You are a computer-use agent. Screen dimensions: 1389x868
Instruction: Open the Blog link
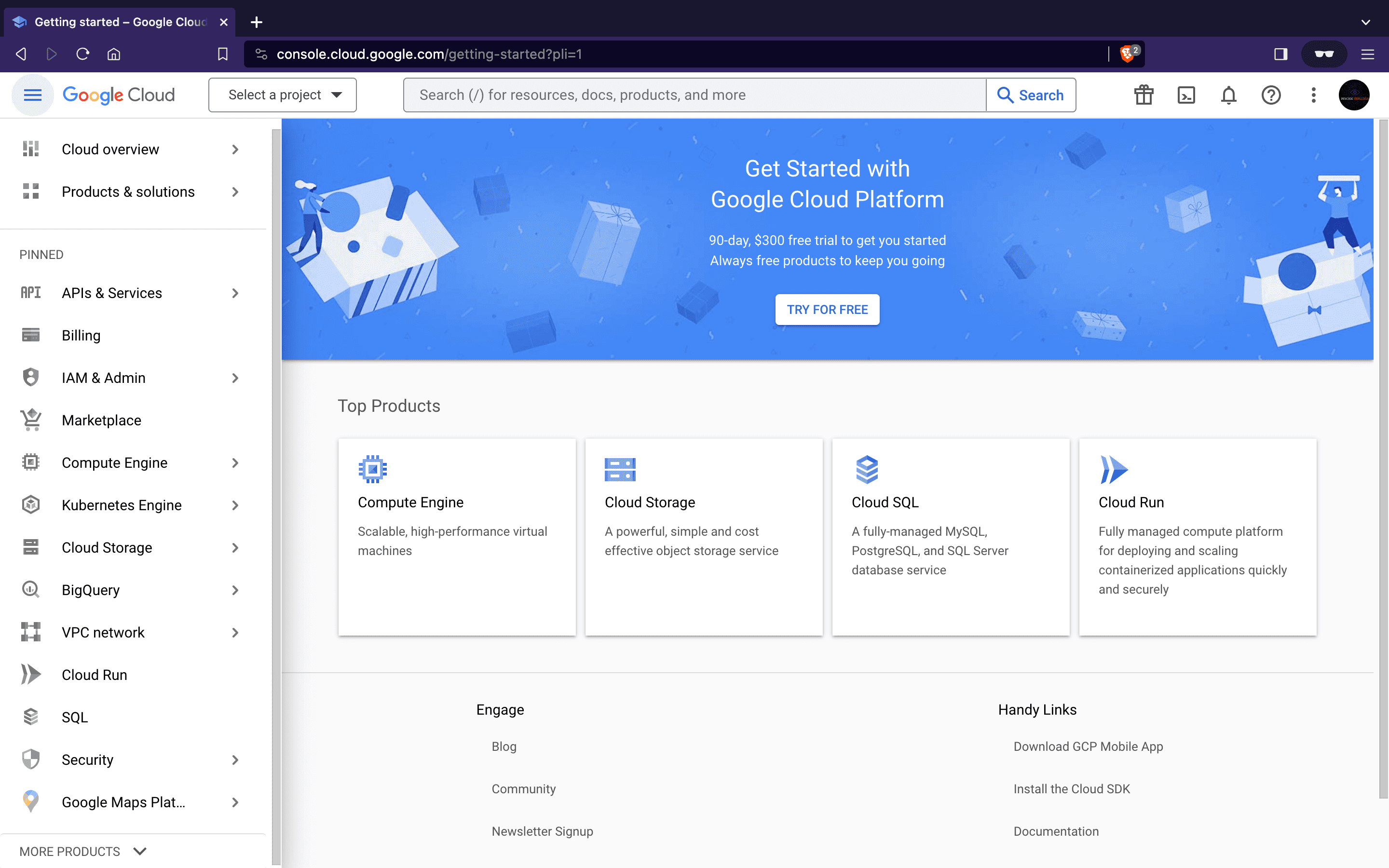(504, 746)
